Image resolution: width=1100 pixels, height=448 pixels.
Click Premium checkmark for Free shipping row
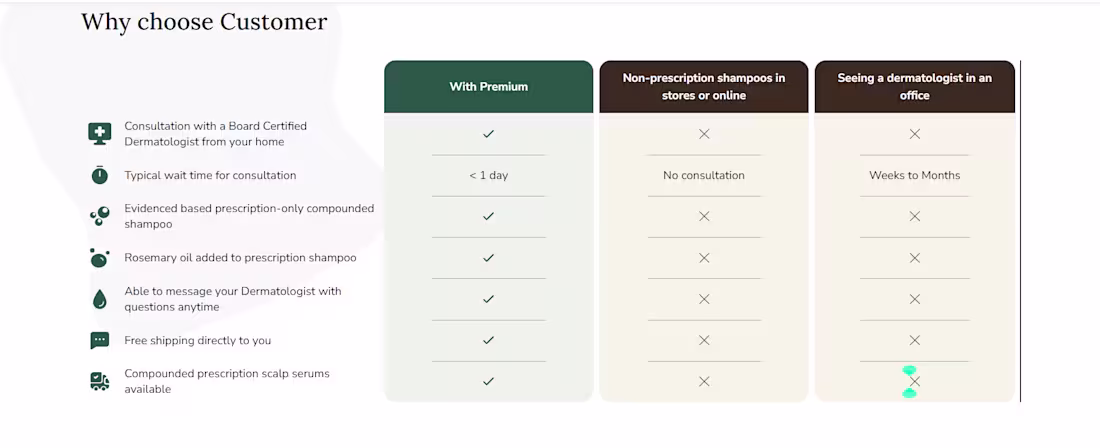coord(489,340)
